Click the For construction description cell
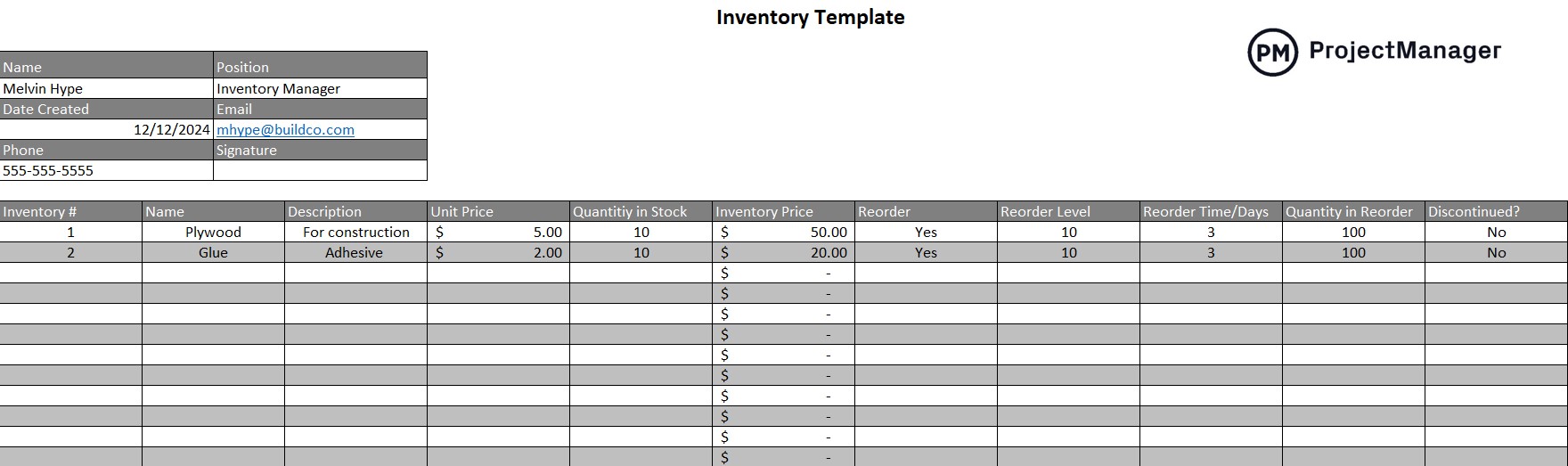This screenshot has height=466, width=1568. [x=356, y=232]
